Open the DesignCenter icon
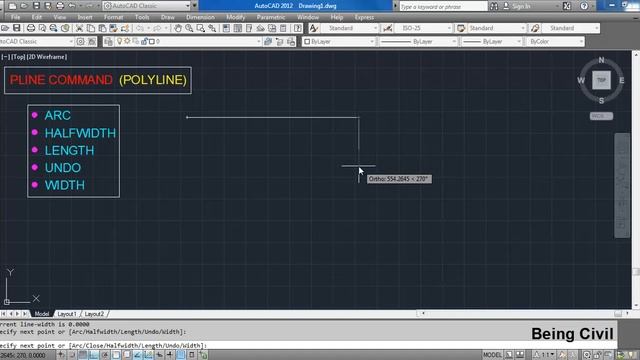The height and width of the screenshot is (360, 640). click(238, 28)
